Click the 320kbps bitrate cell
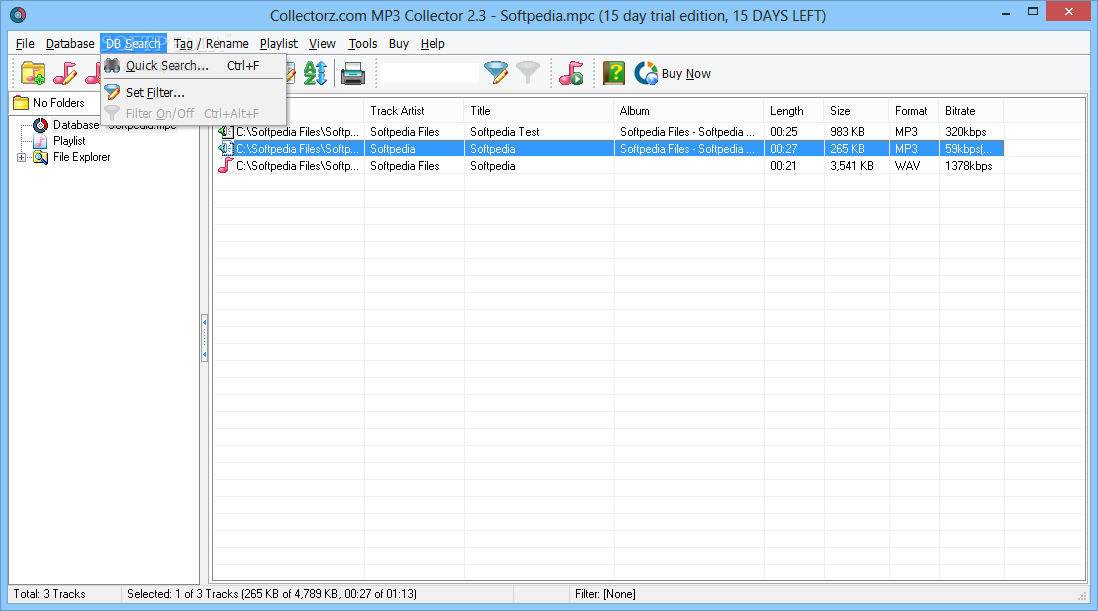This screenshot has width=1098, height=611. click(x=966, y=132)
